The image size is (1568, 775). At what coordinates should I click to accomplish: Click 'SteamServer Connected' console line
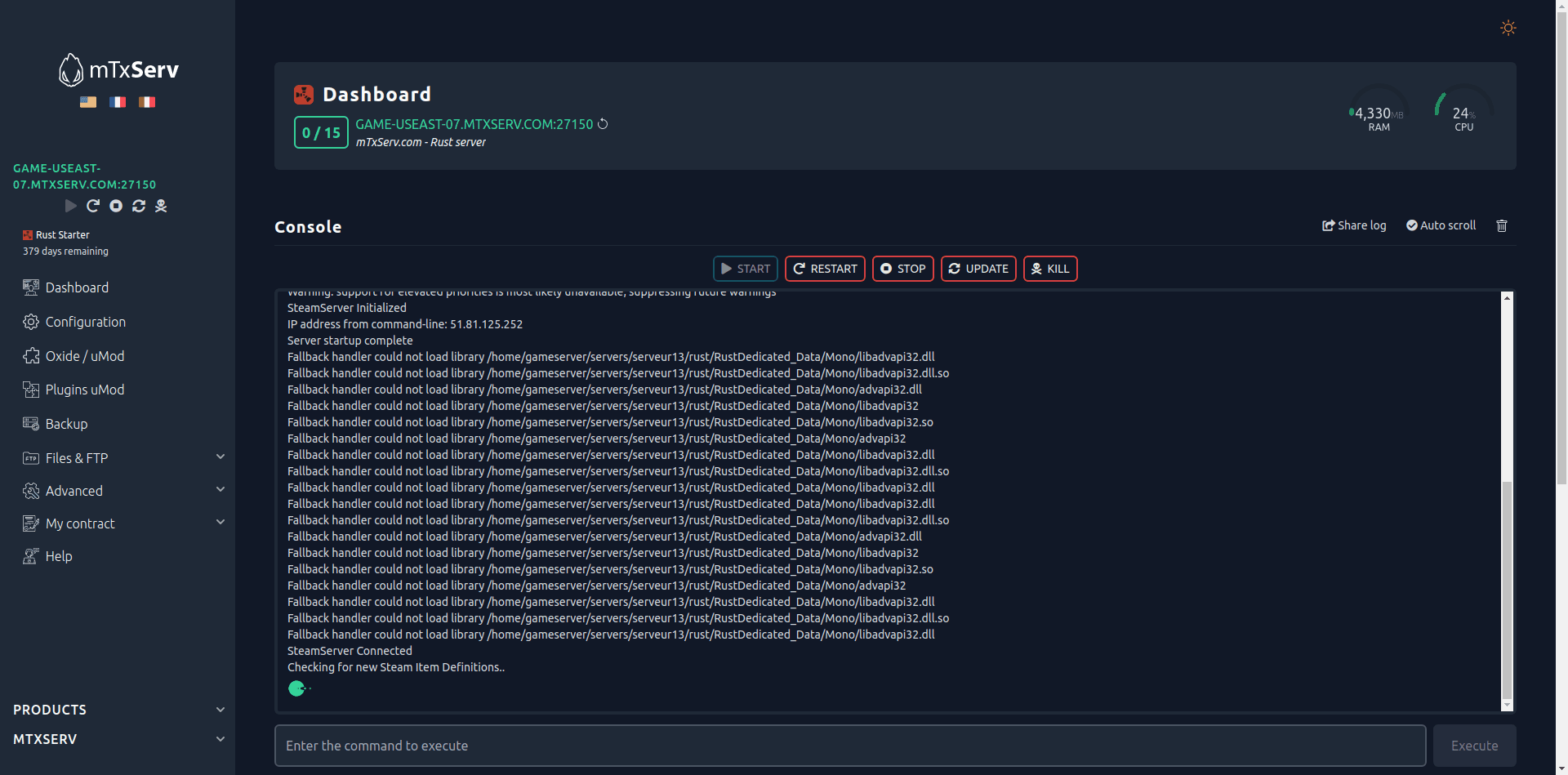[x=350, y=651]
